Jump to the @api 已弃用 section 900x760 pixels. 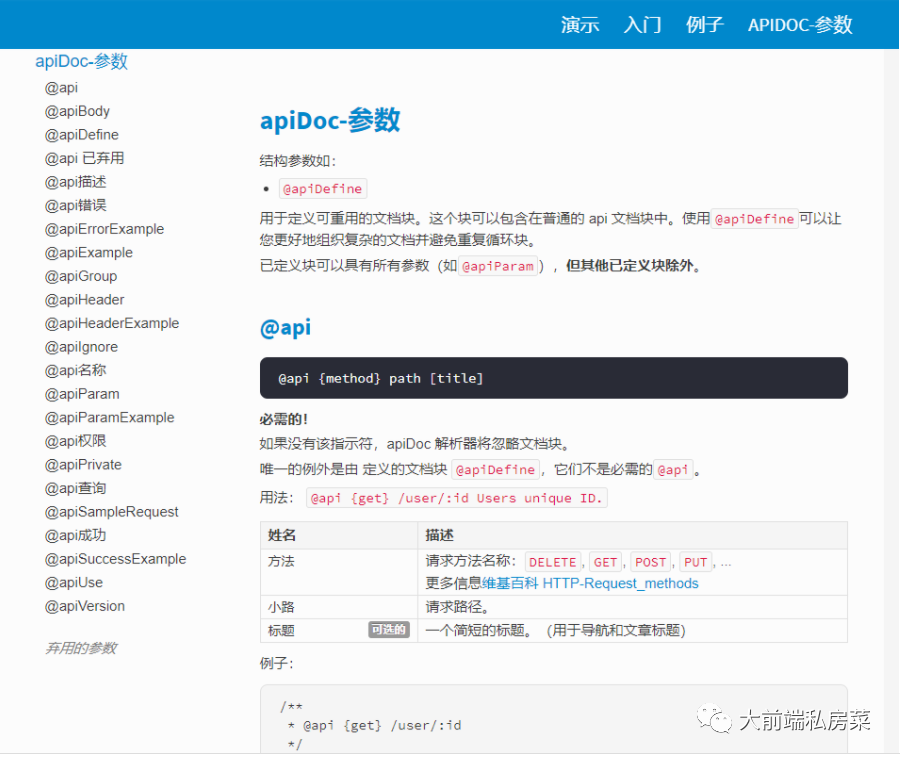point(85,158)
